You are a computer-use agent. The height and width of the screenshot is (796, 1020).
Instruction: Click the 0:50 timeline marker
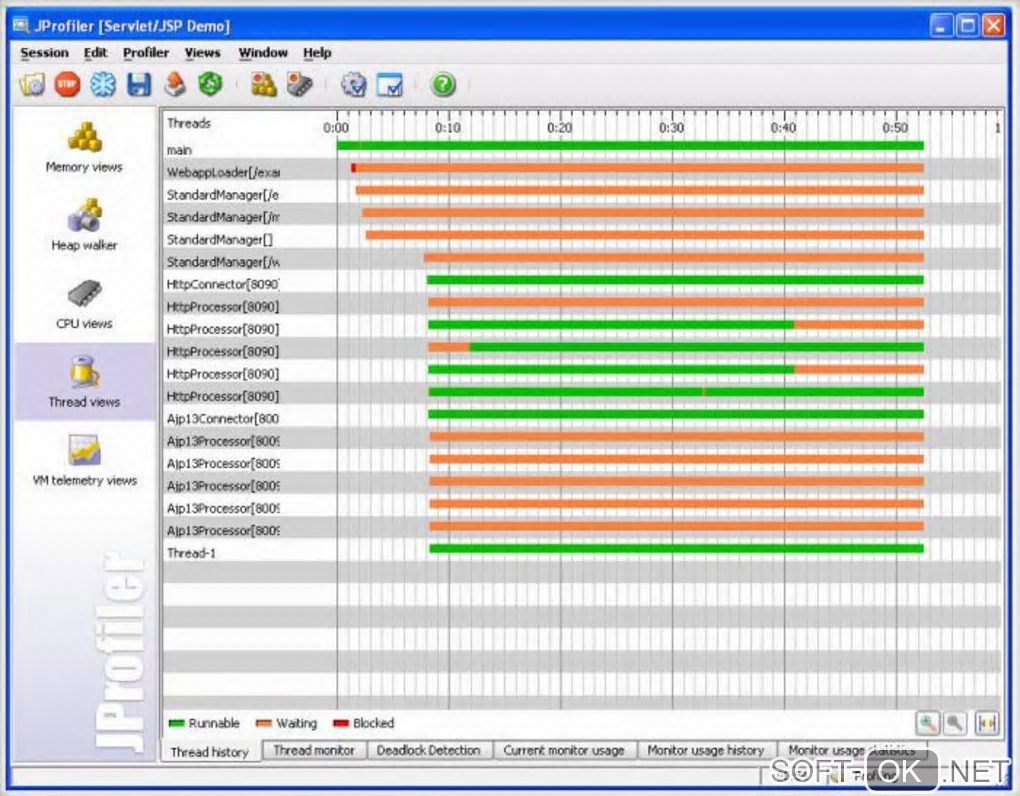[895, 127]
